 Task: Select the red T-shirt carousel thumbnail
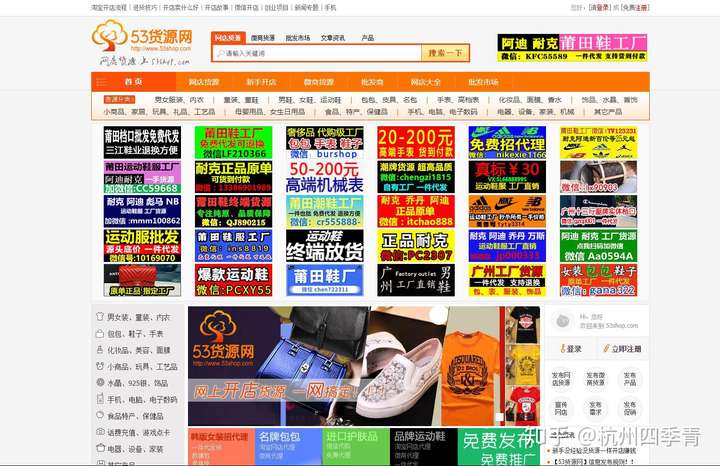coord(524,406)
